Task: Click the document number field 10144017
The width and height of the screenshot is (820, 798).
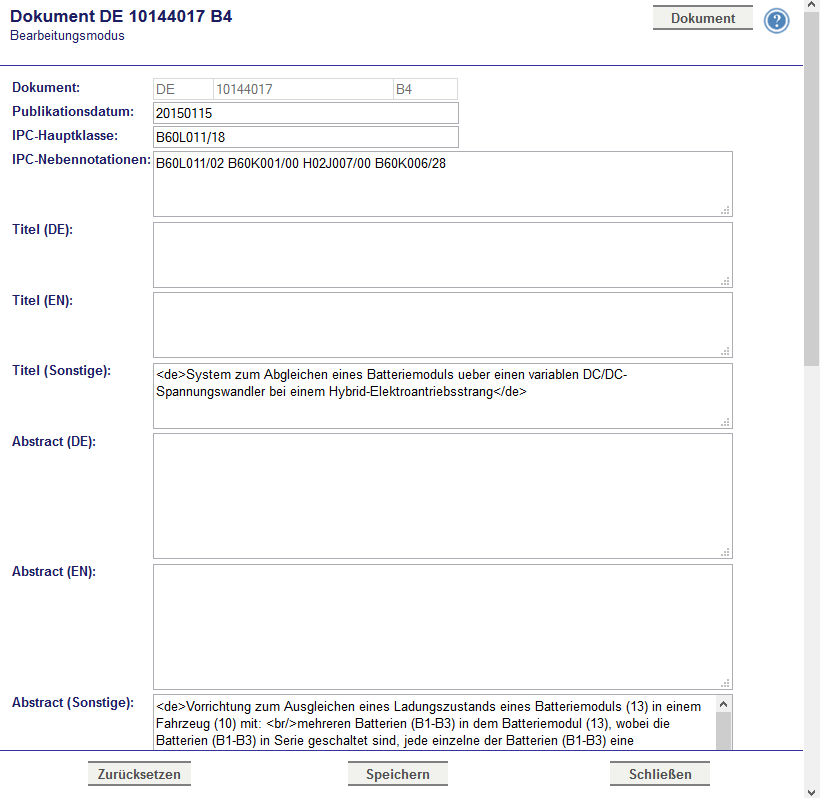Action: [303, 89]
